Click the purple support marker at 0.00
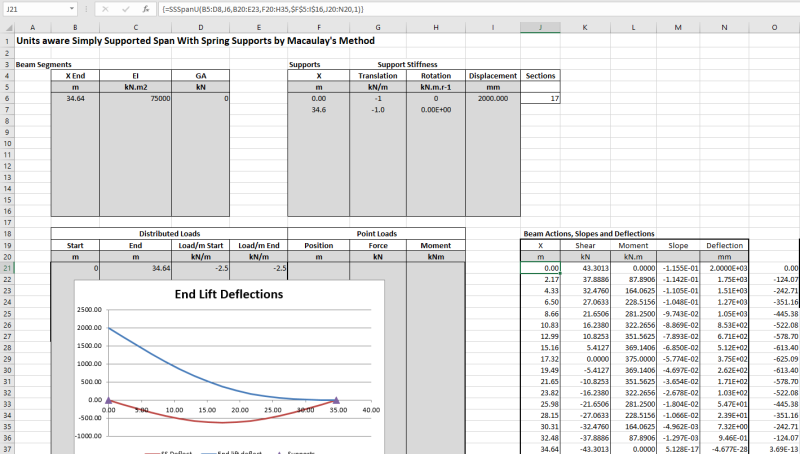The width and height of the screenshot is (800, 454). pyautogui.click(x=108, y=400)
